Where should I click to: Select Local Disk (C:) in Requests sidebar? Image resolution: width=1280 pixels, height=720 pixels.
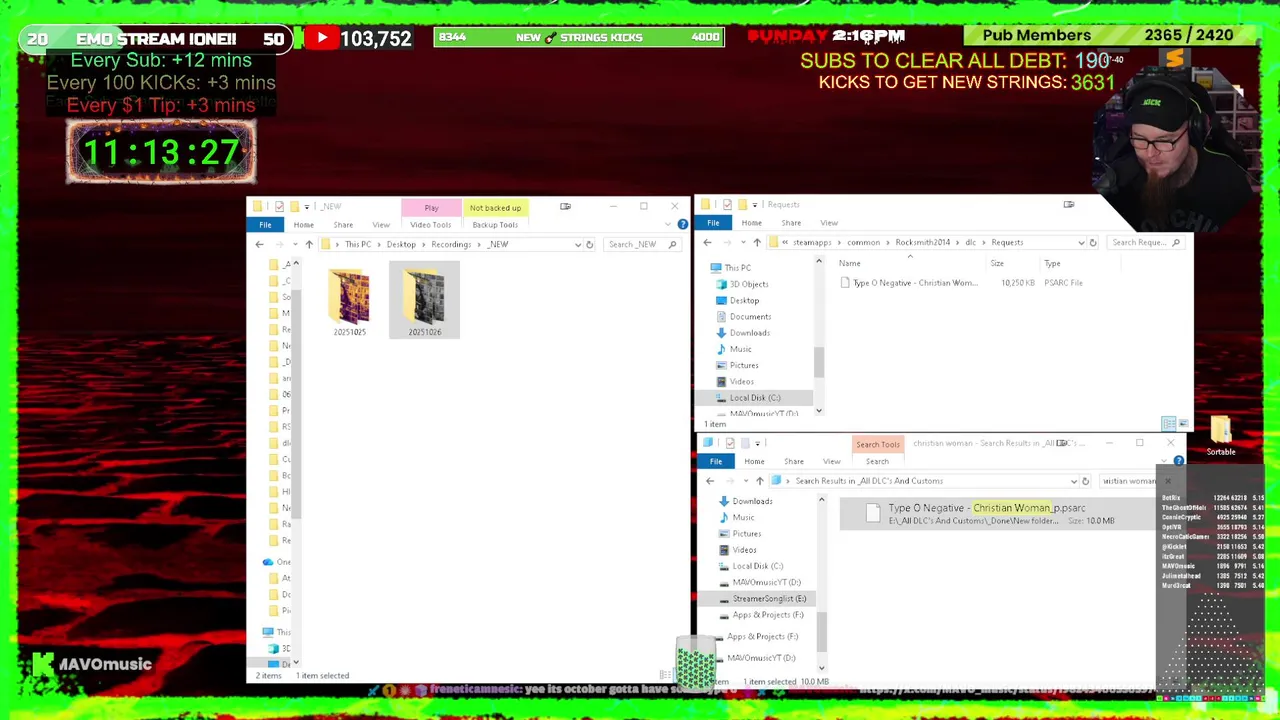[755, 398]
